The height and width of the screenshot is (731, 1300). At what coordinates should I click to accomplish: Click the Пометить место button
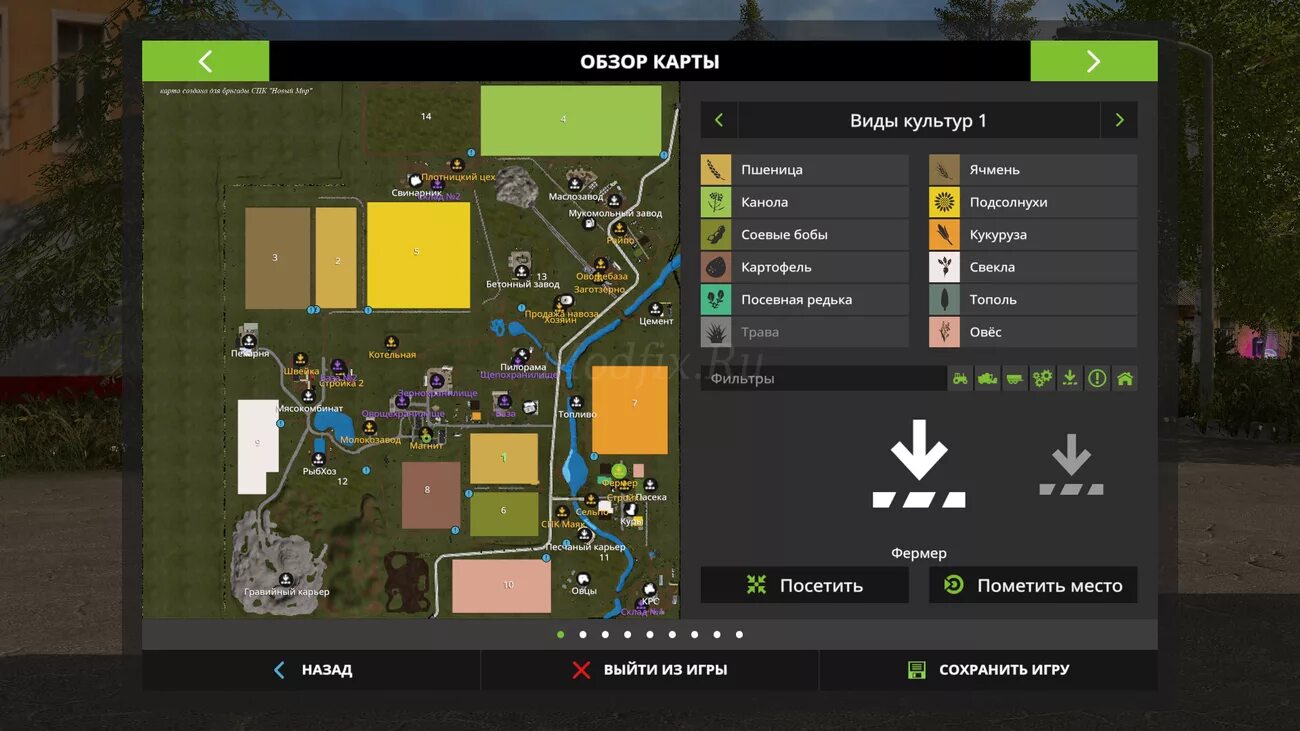(x=1033, y=585)
